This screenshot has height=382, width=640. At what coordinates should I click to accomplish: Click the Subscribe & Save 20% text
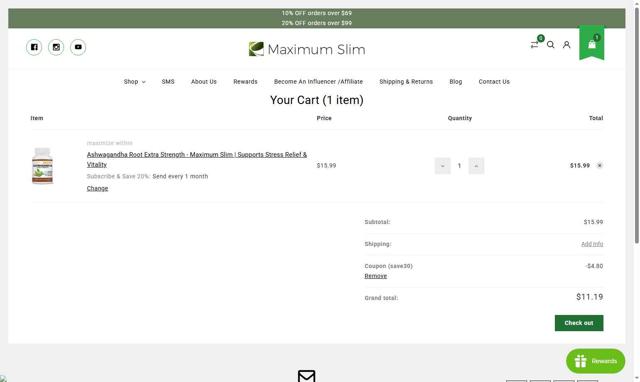click(118, 176)
